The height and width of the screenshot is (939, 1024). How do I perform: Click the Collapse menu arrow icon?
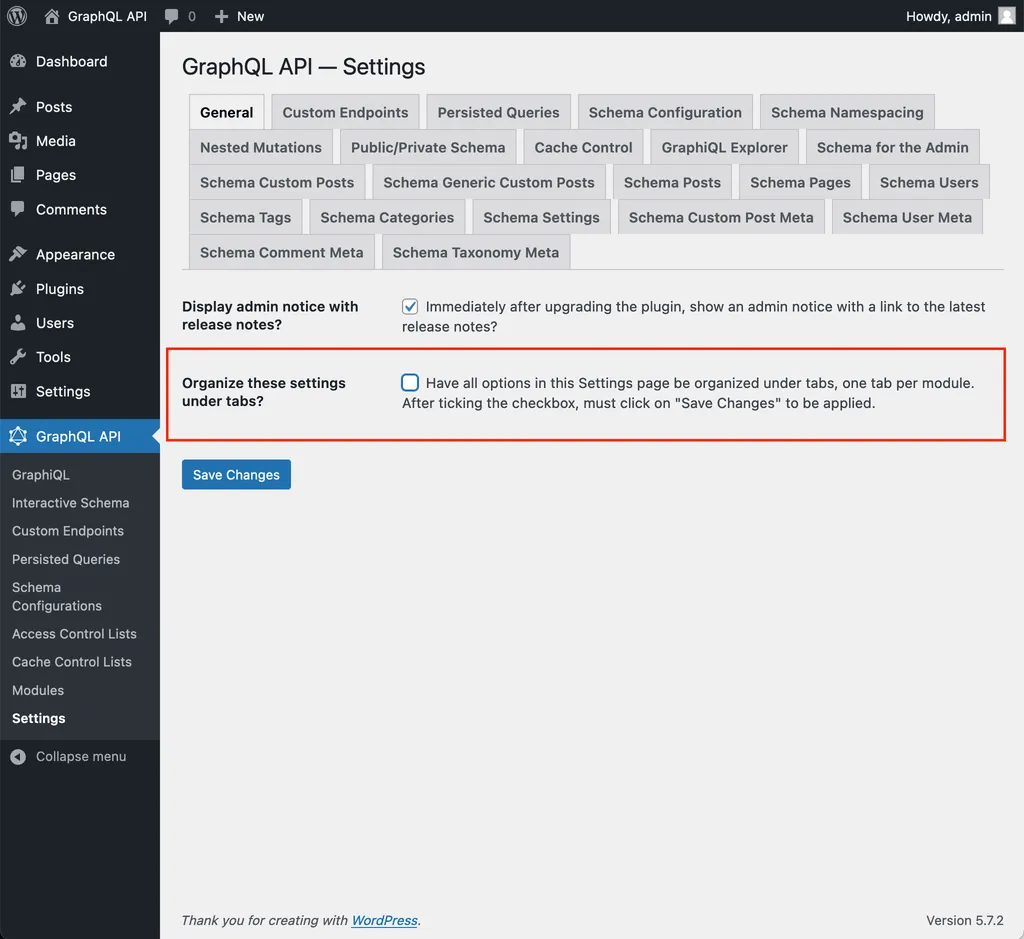point(18,756)
